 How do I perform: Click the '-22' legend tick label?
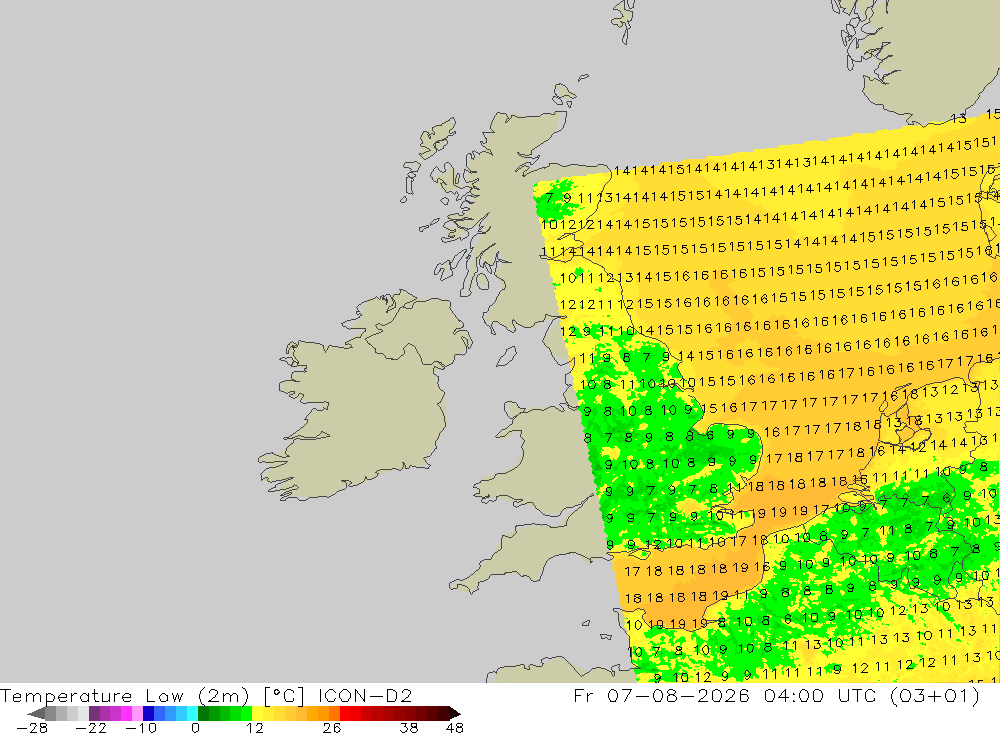click(91, 728)
